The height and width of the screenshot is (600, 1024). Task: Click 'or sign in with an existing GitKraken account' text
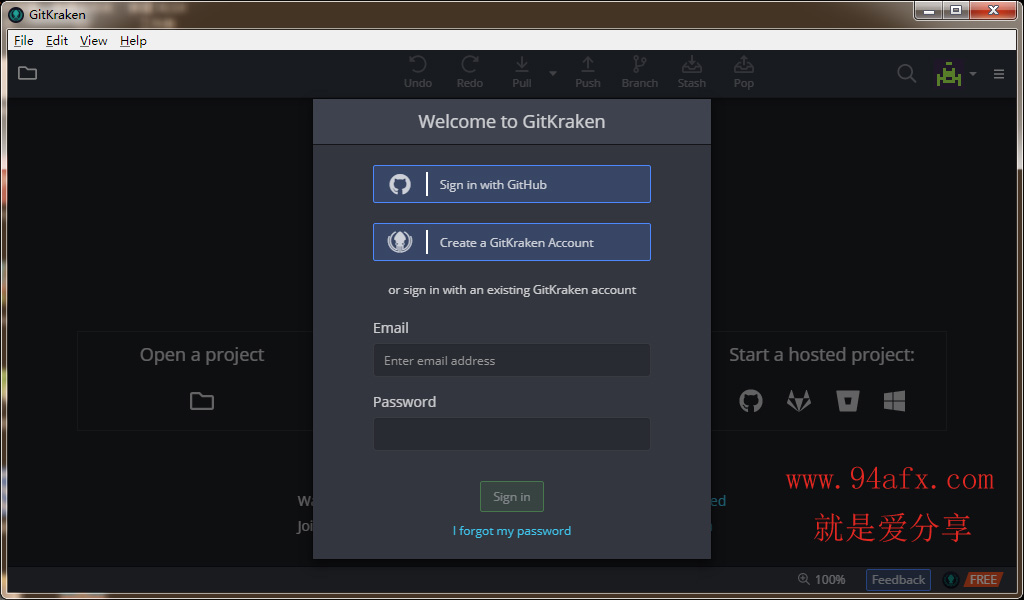click(512, 290)
